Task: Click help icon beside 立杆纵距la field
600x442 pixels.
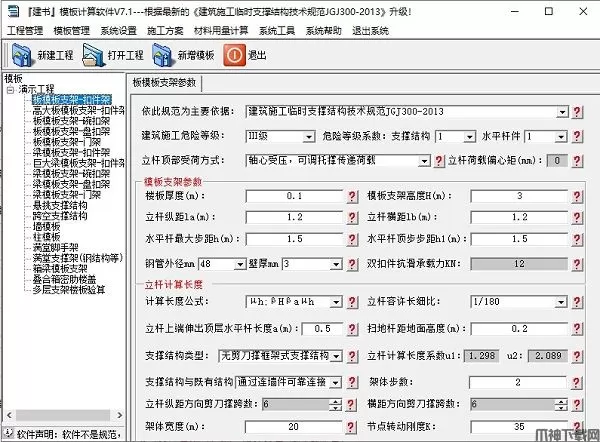Action: click(352, 218)
